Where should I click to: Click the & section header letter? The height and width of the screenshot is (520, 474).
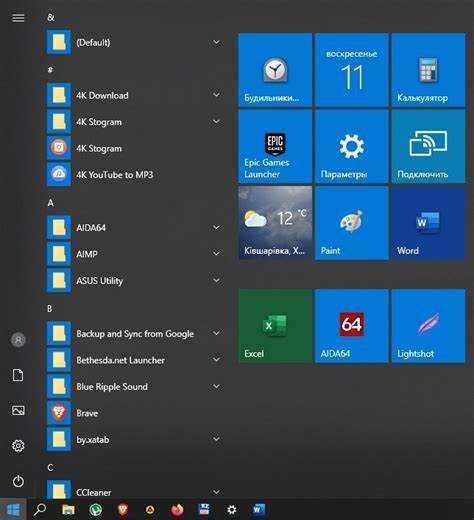click(x=51, y=17)
